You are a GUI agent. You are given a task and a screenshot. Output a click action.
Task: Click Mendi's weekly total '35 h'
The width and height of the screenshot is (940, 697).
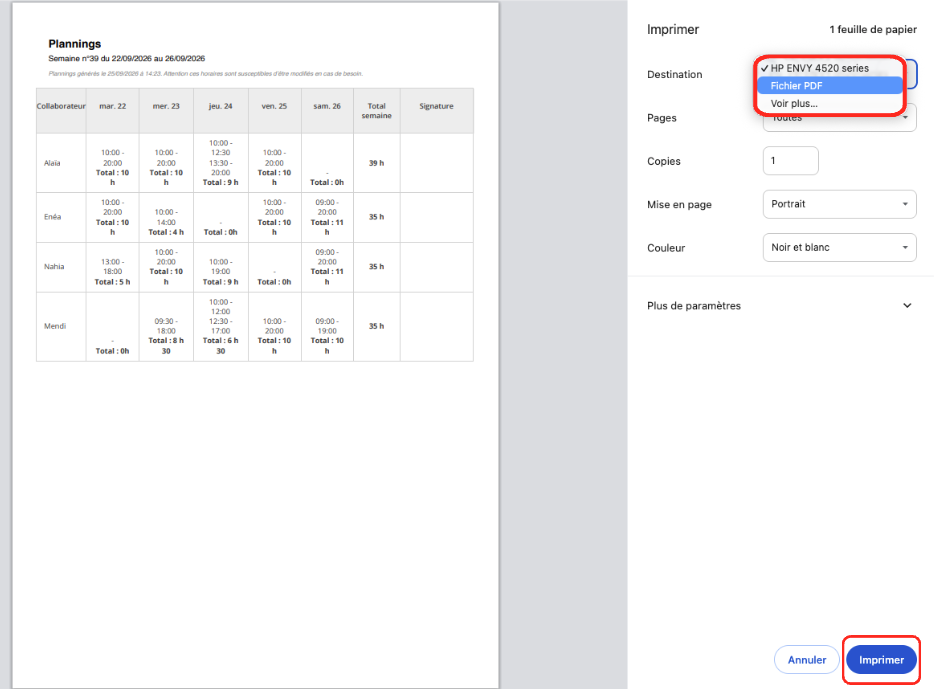point(378,328)
